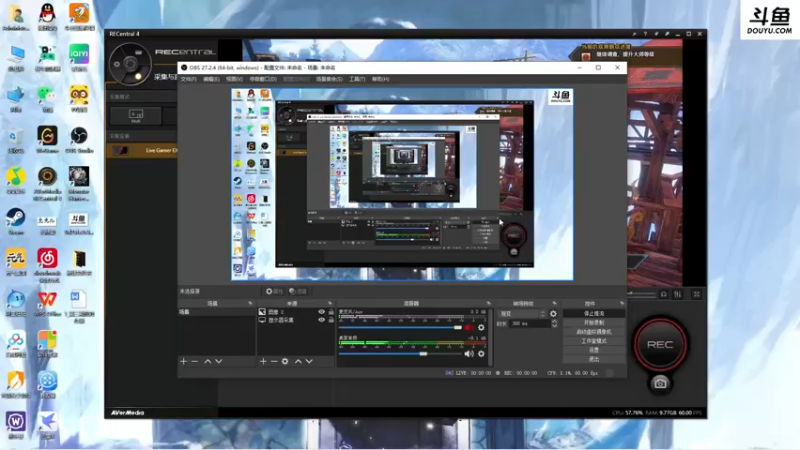
Task: Add a new source with the plus icon
Action: [263, 361]
